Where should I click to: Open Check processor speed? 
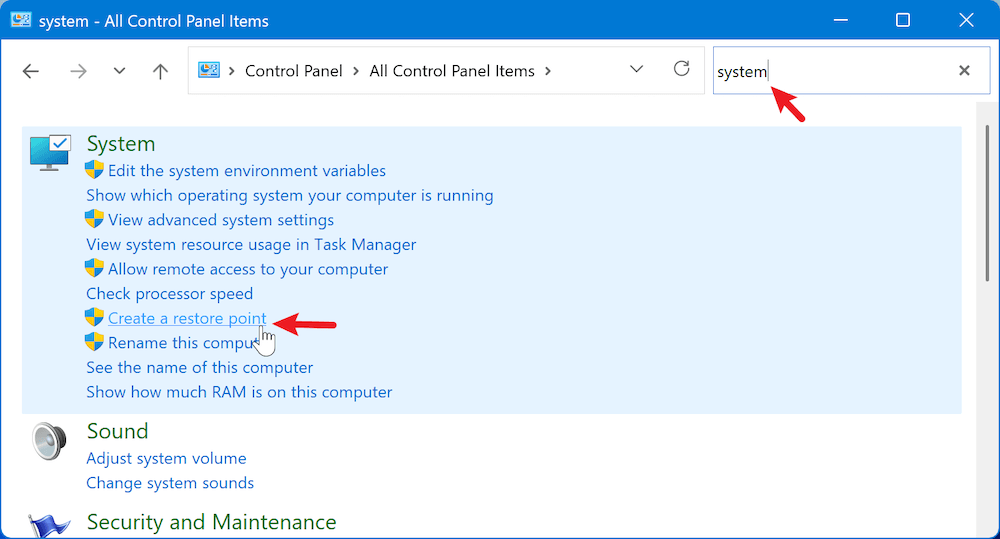[170, 293]
